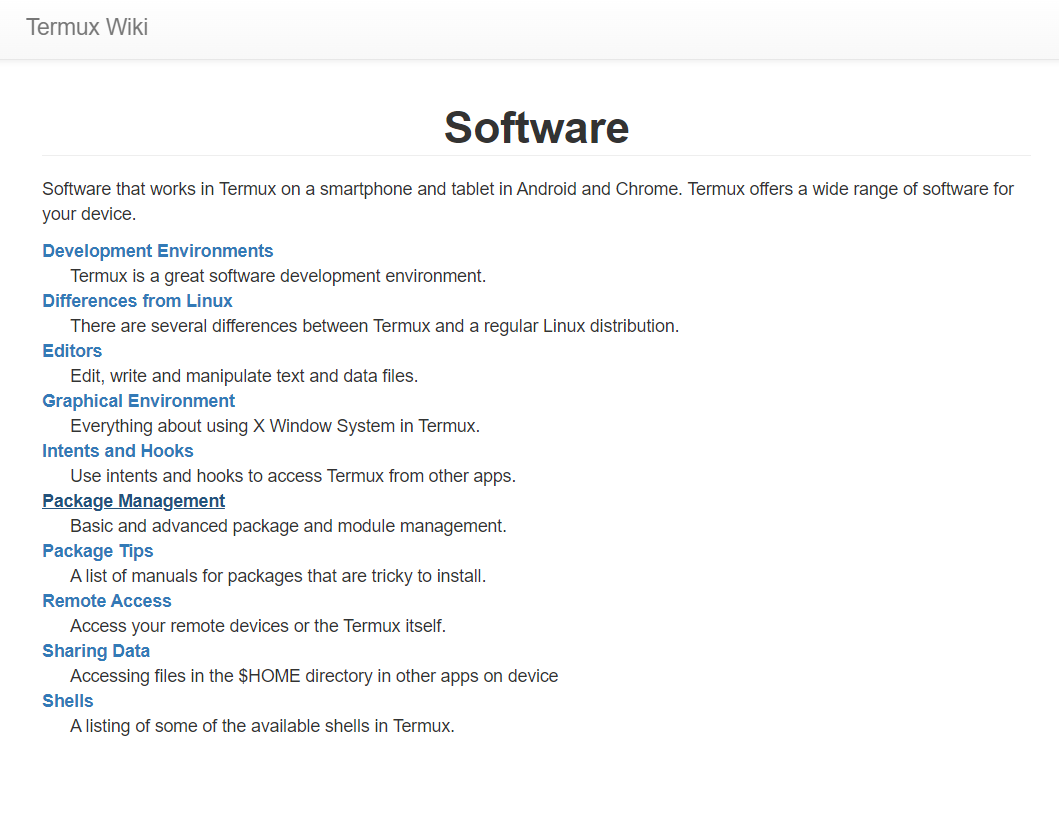1059x823 pixels.
Task: Open the Graphical Environment link
Action: (x=138, y=401)
